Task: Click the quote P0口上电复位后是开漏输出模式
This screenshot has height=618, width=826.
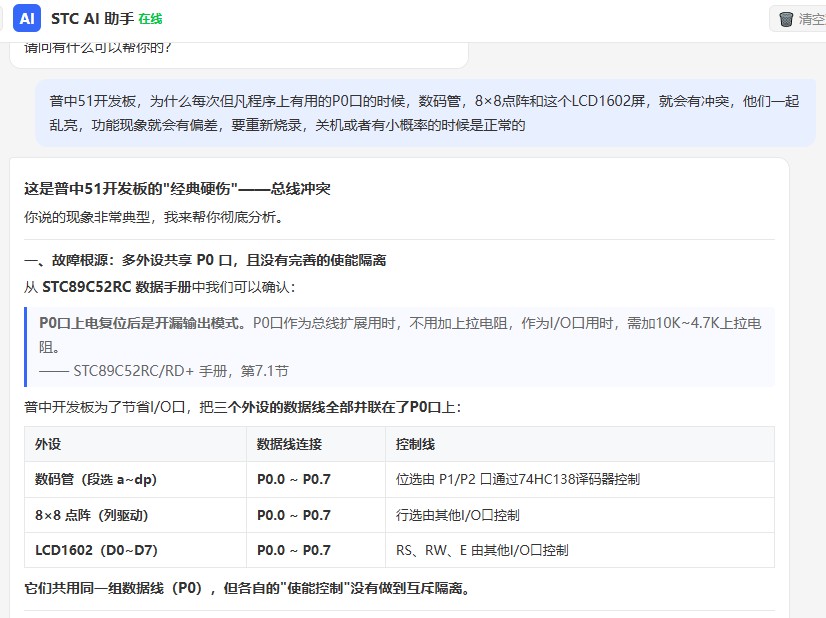Action: click(x=143, y=323)
